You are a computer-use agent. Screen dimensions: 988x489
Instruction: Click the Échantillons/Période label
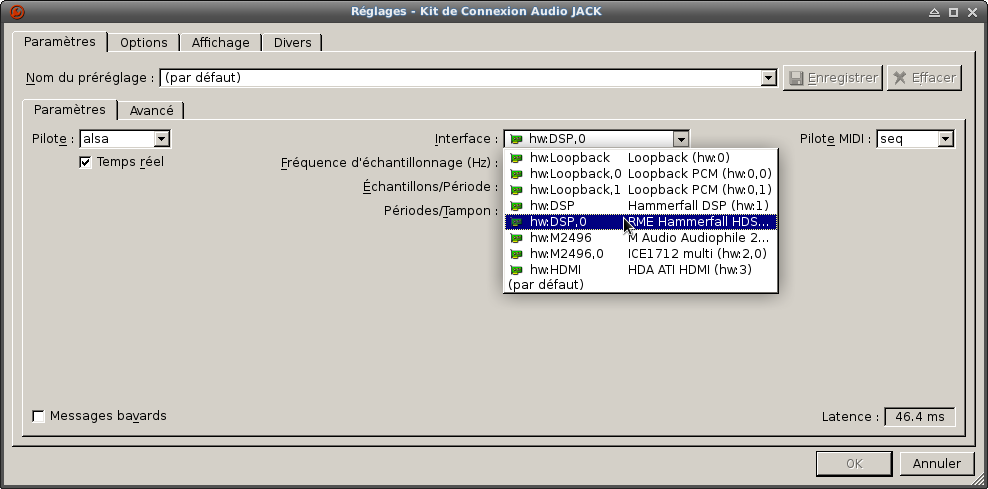430,187
